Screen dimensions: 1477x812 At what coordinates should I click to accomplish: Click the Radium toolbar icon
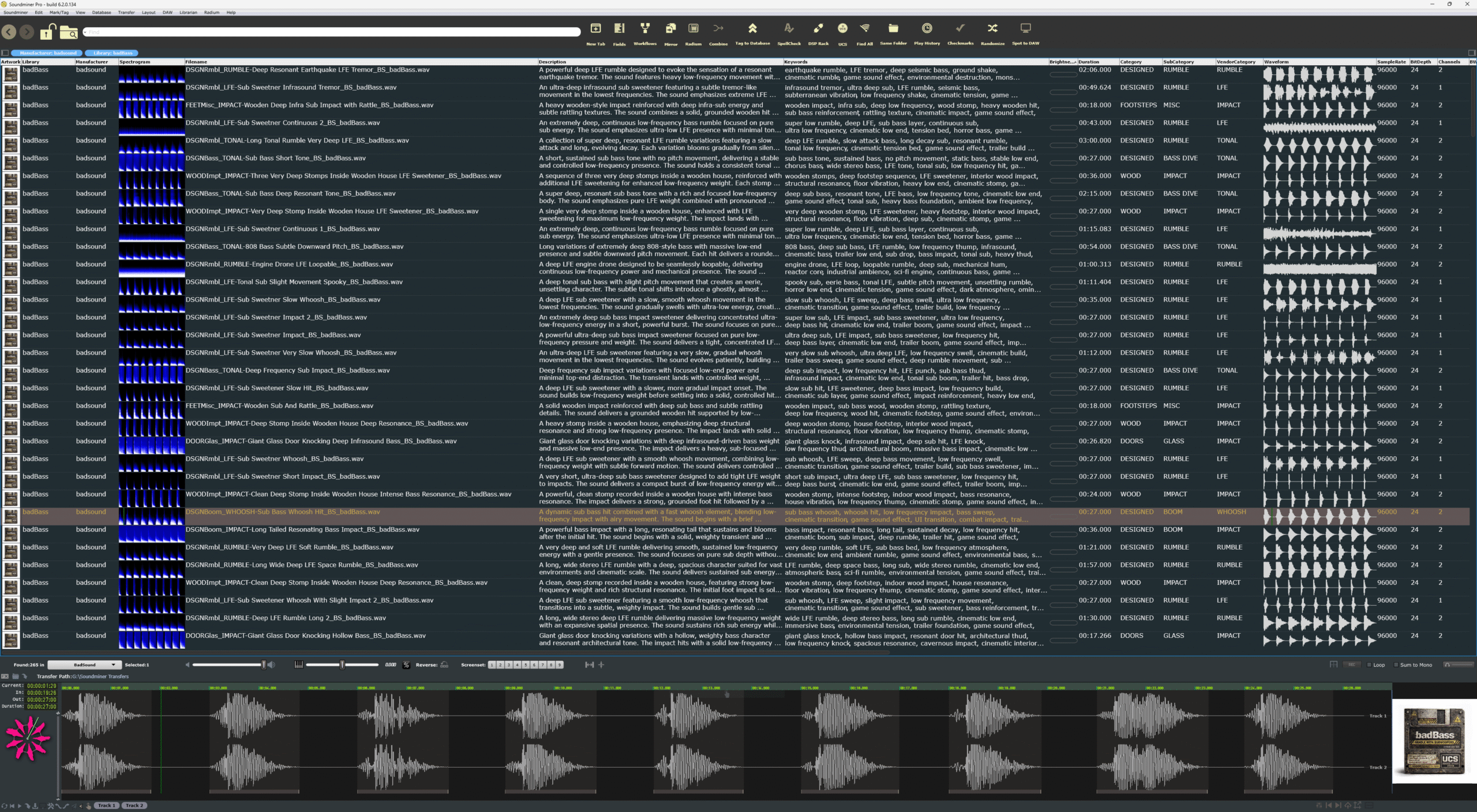tap(693, 29)
